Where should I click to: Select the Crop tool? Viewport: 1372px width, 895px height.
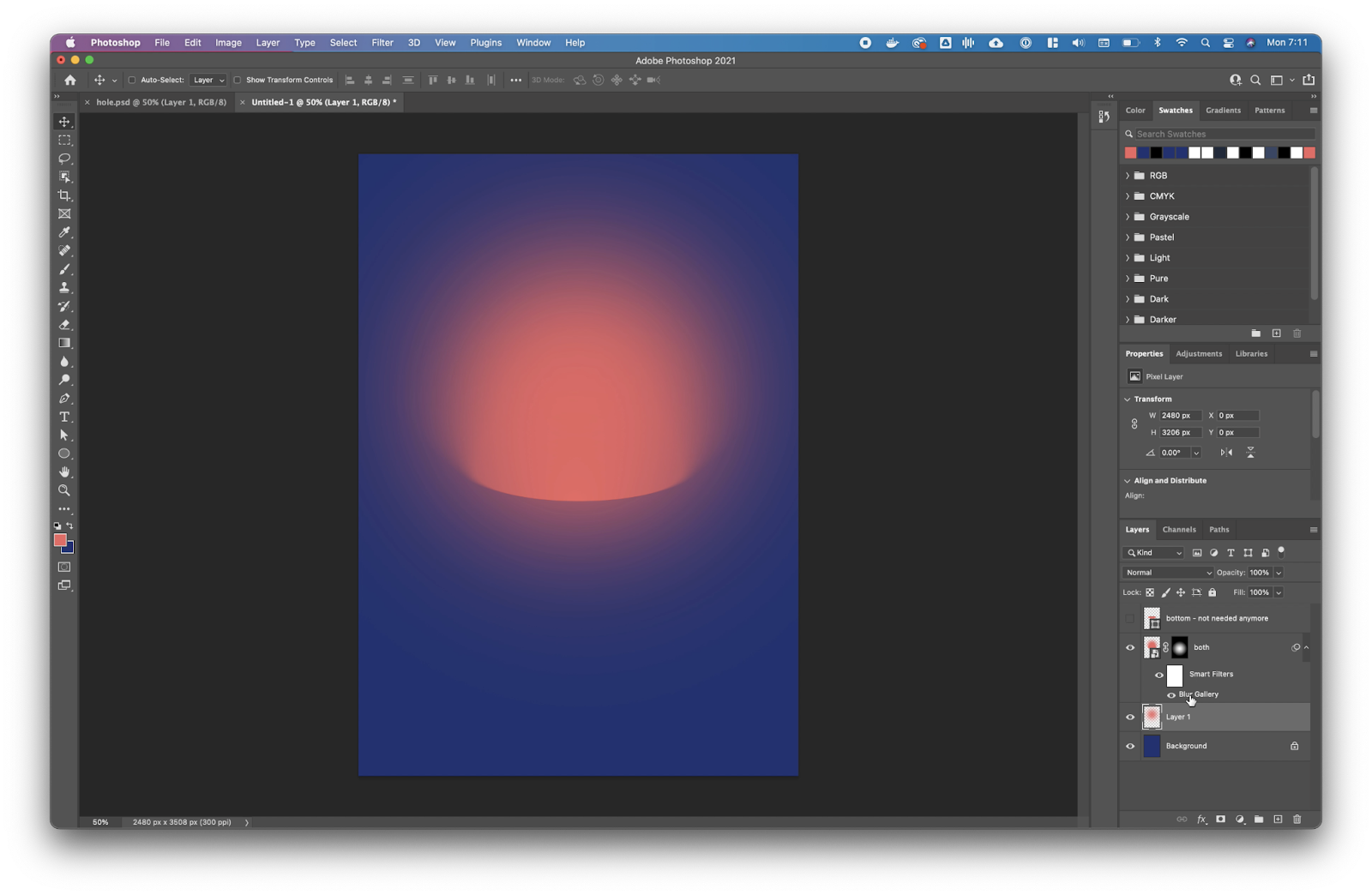64,195
